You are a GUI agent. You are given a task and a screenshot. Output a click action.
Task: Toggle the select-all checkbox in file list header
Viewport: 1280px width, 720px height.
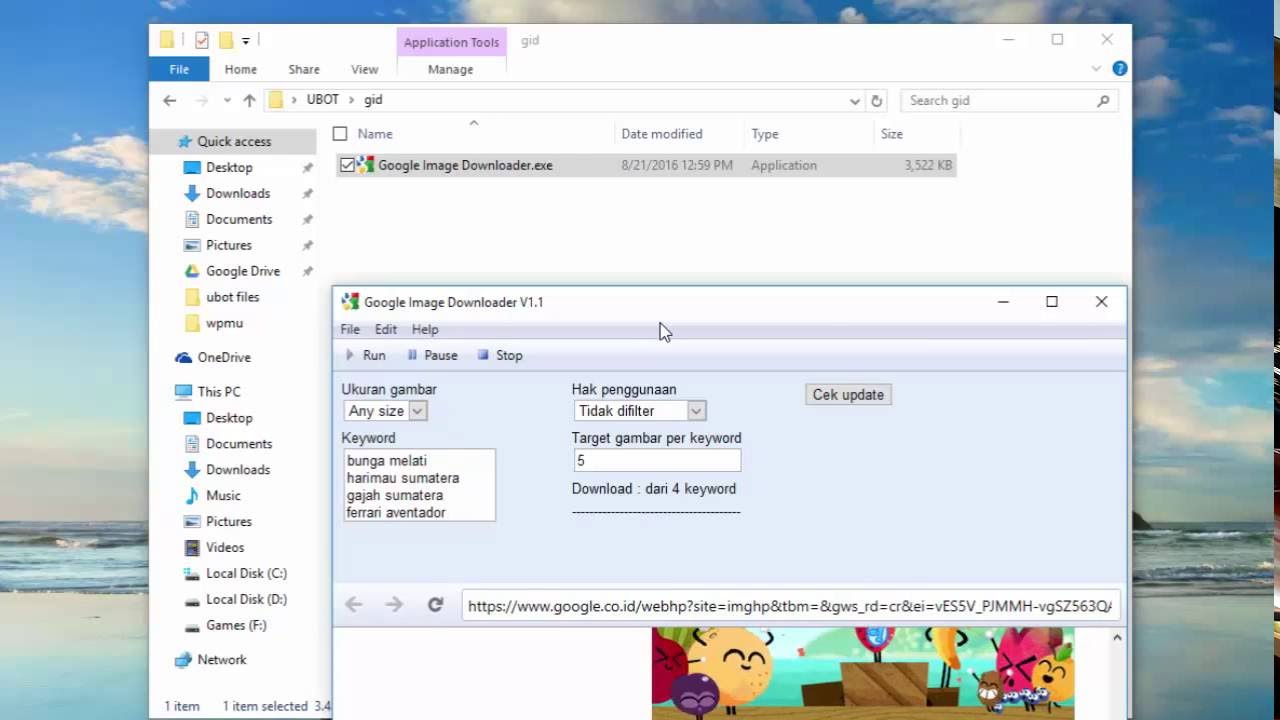(x=340, y=133)
